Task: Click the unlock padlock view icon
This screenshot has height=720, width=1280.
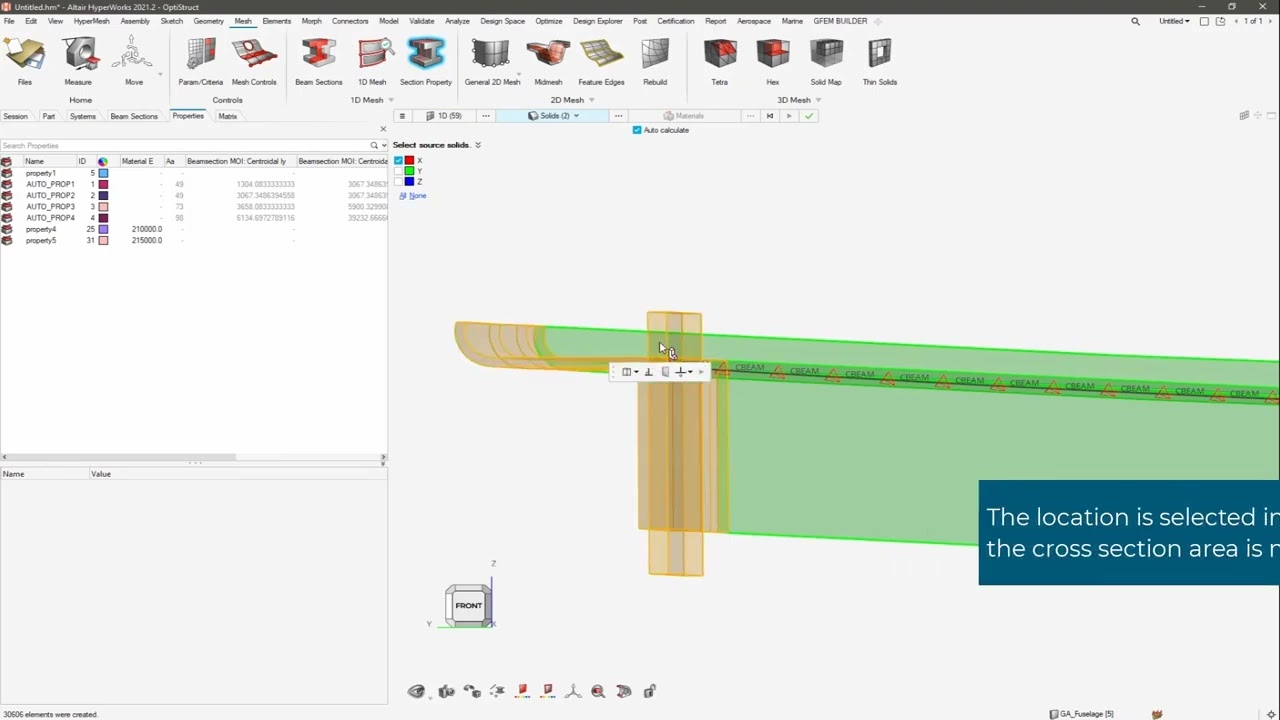Action: (x=649, y=691)
